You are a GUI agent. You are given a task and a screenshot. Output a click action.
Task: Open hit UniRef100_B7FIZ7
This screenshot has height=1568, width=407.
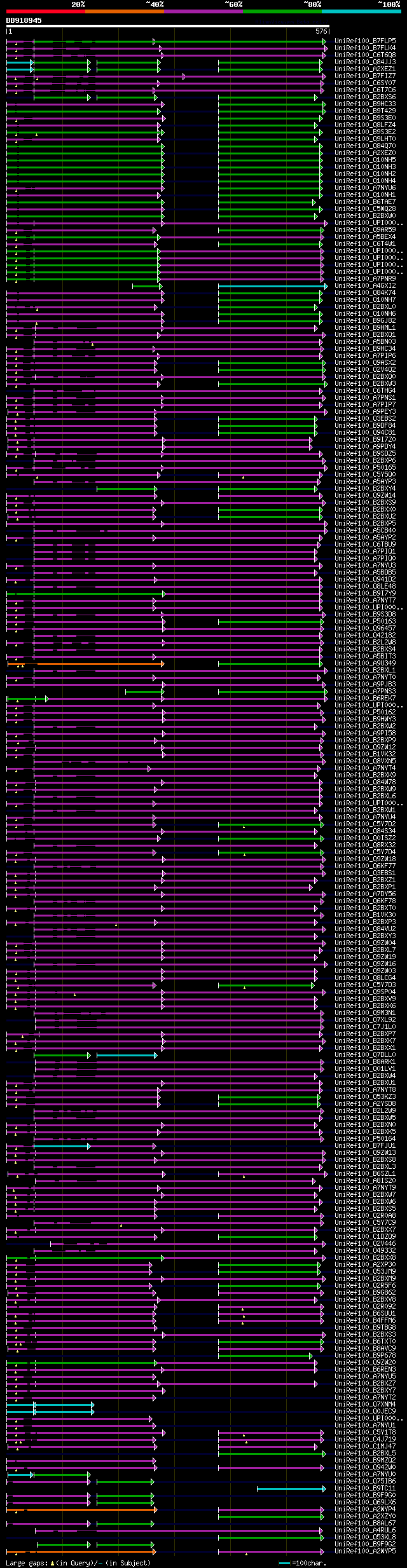pos(365,76)
